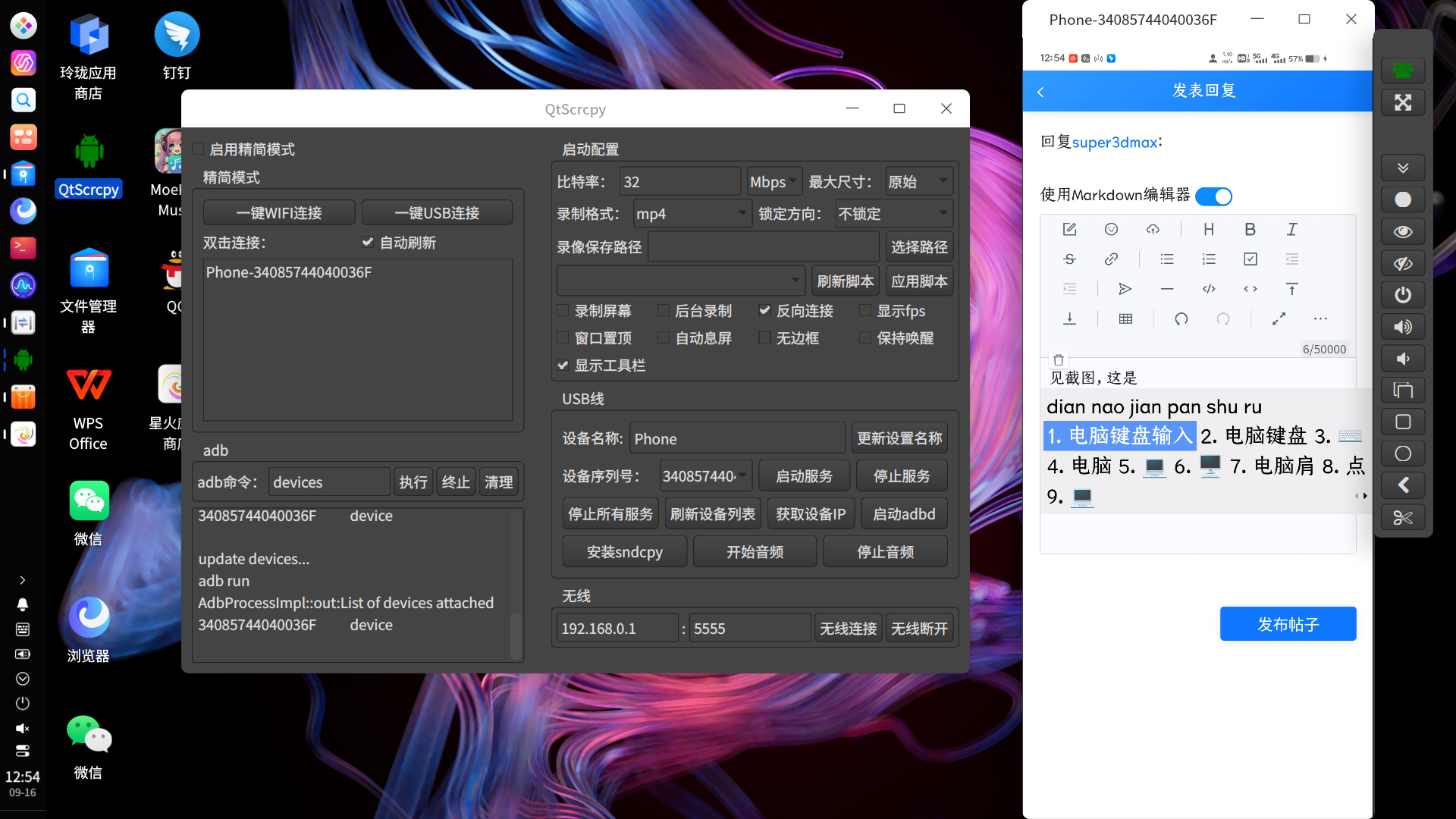1456x819 pixels.
Task: Turn phone screen on with the eye icon
Action: click(x=1403, y=231)
